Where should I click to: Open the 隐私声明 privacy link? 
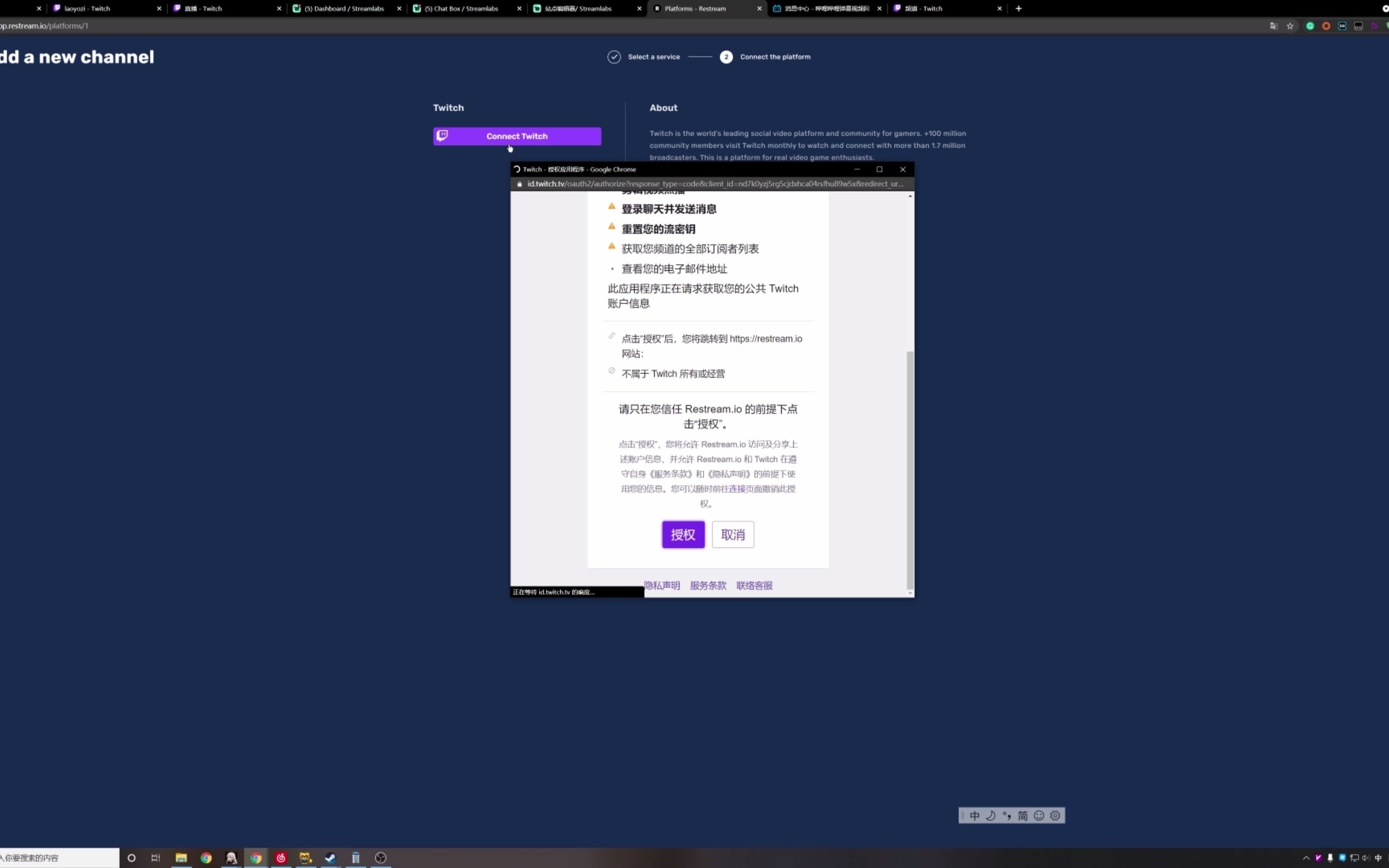(662, 585)
